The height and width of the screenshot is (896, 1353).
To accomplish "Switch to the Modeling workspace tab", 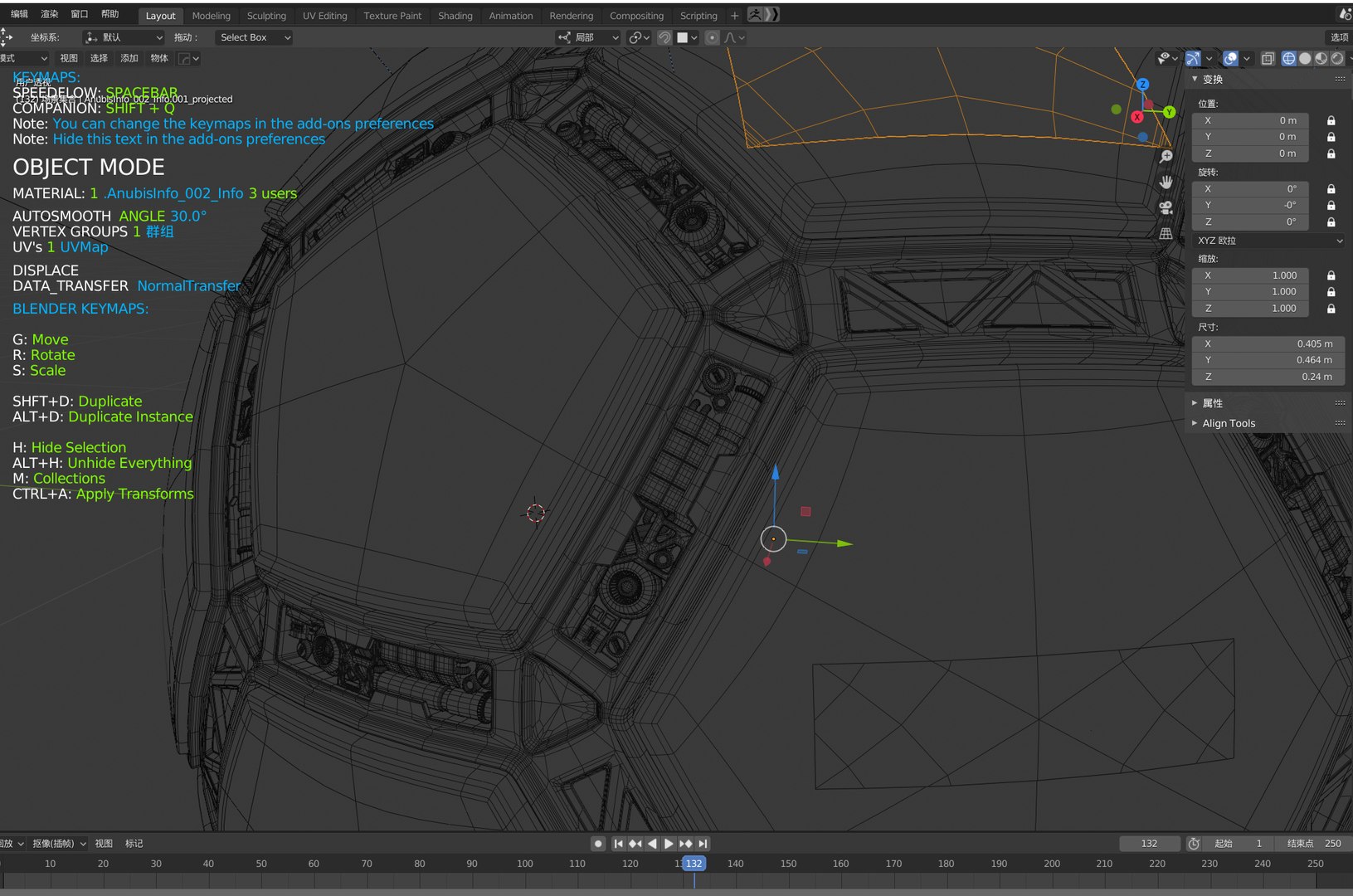I will click(x=212, y=16).
